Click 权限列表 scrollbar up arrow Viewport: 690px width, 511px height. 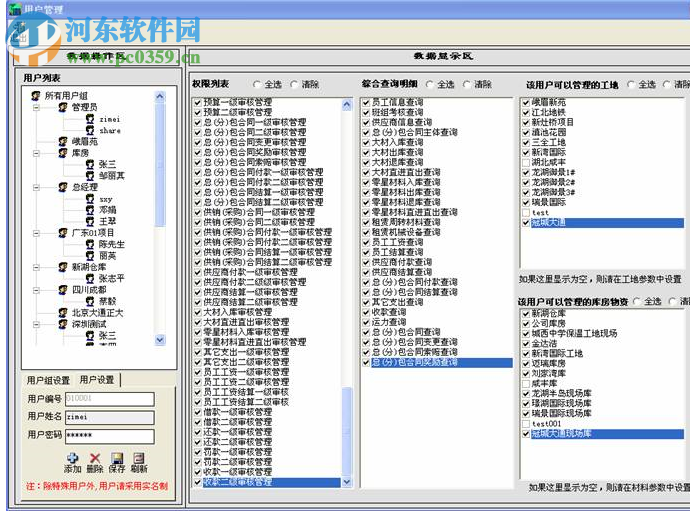347,104
